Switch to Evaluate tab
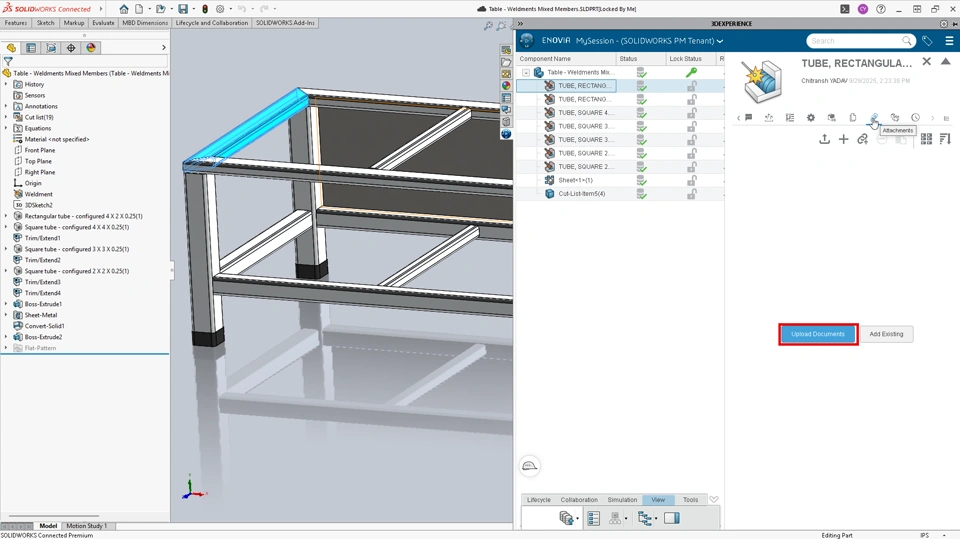960x539 pixels. pyautogui.click(x=103, y=23)
